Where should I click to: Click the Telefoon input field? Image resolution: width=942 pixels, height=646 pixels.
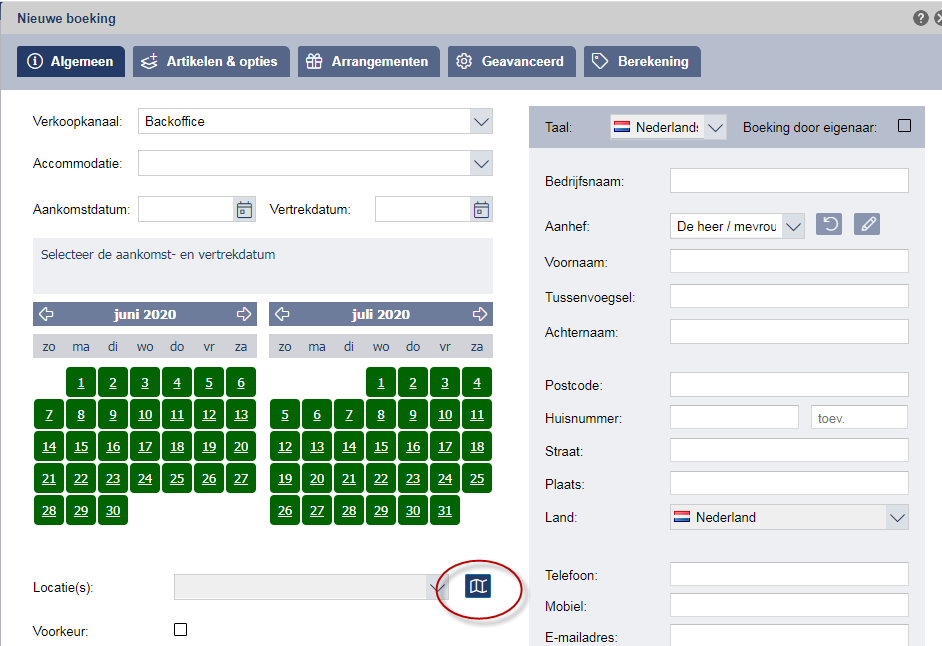[789, 574]
